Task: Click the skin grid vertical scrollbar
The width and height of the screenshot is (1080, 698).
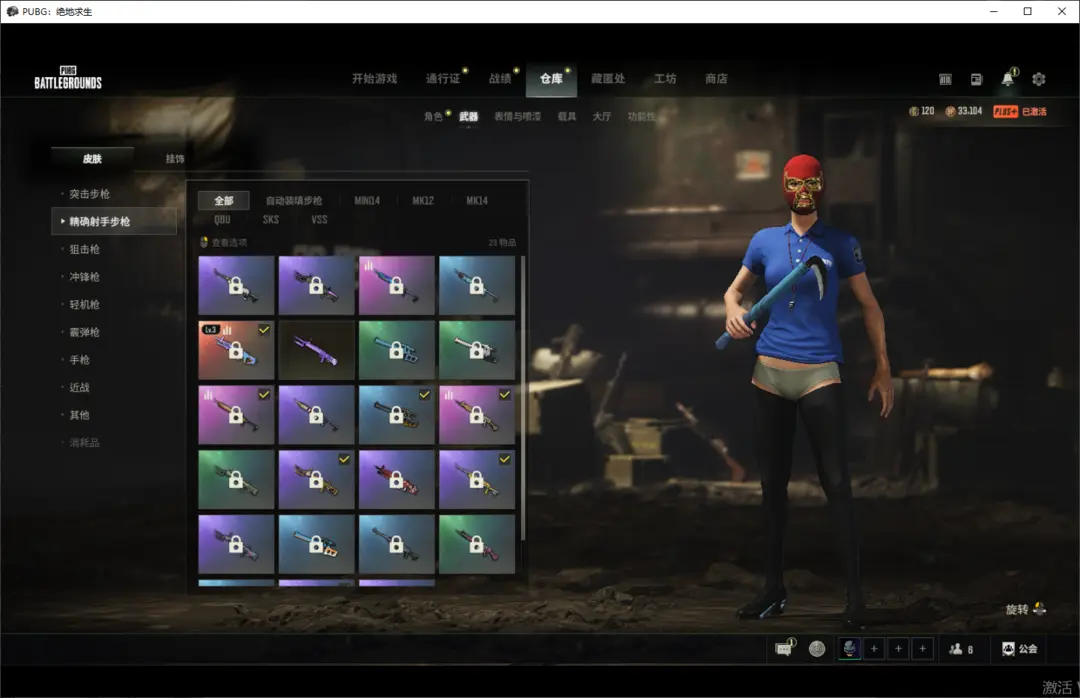Action: point(523,398)
